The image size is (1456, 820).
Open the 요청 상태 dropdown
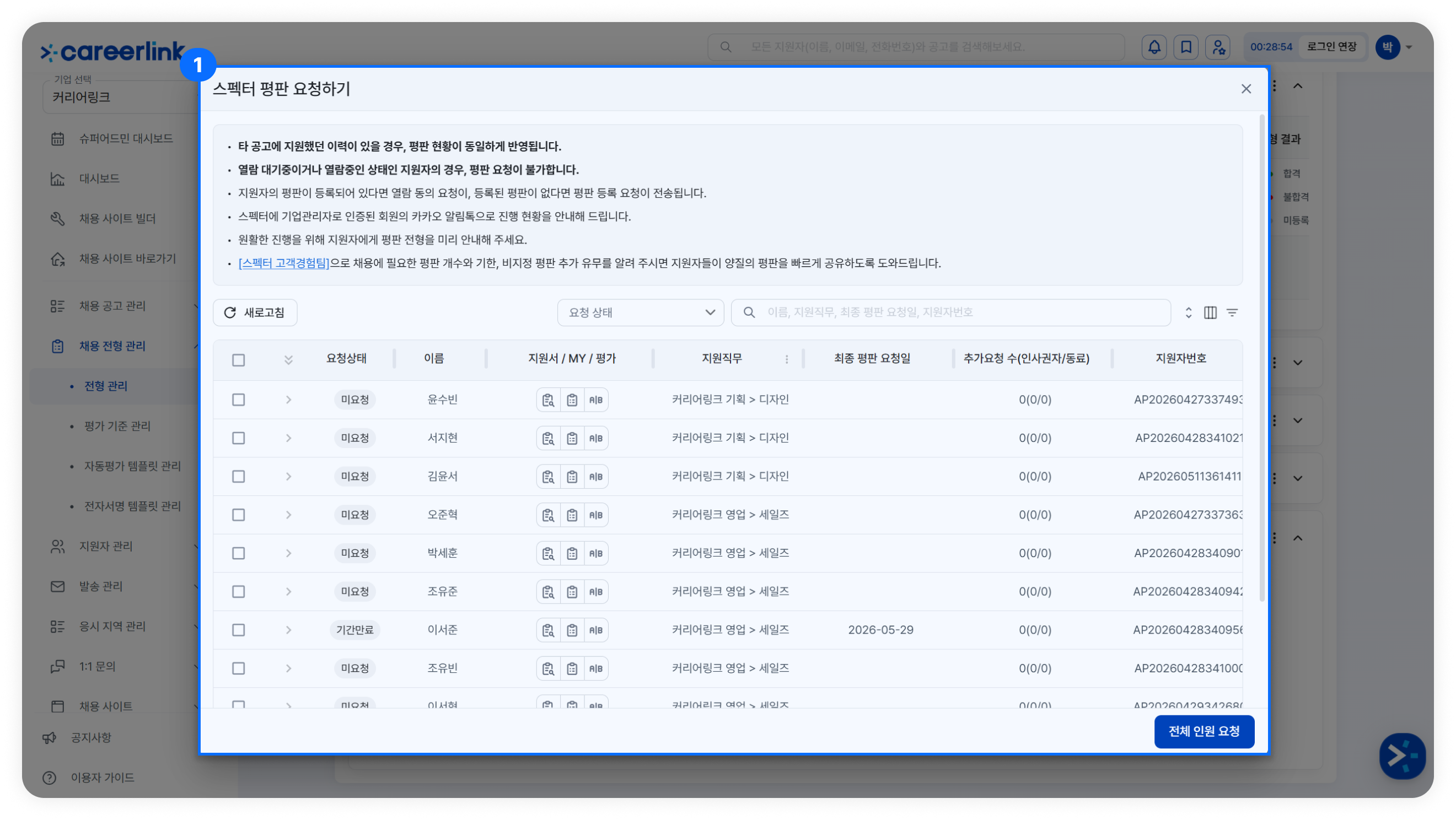click(641, 312)
